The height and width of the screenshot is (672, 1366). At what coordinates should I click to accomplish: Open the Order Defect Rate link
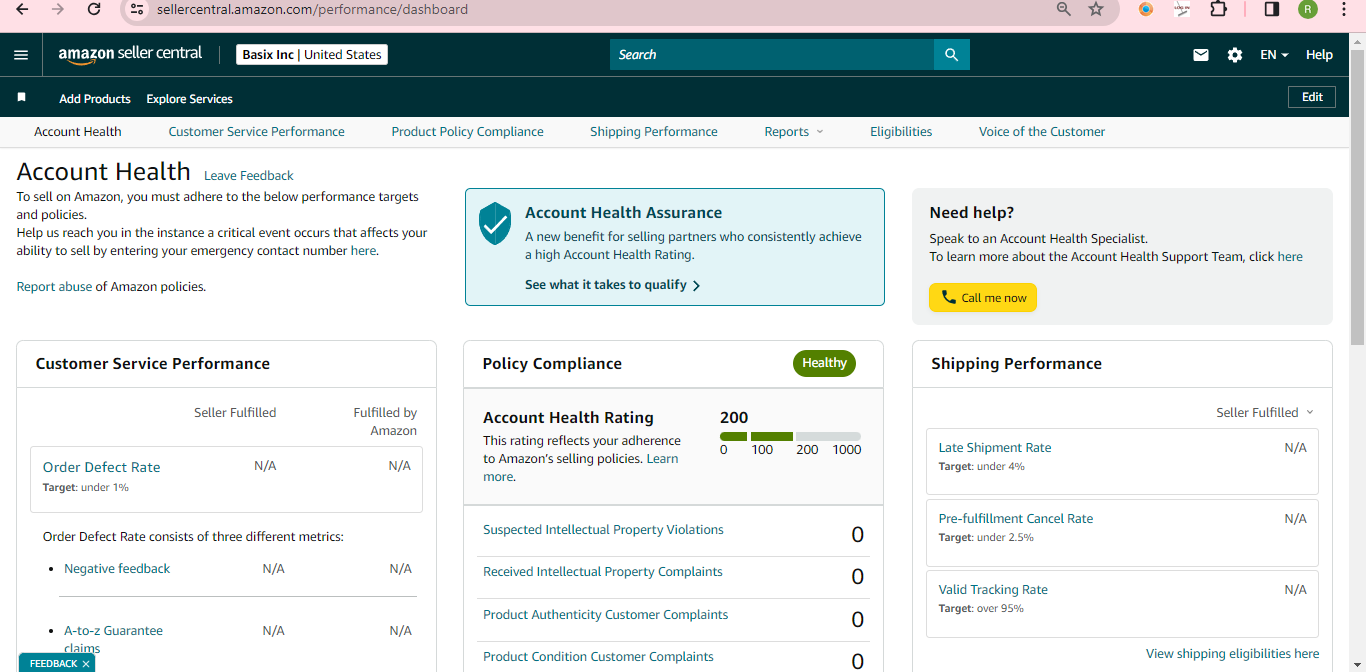101,467
